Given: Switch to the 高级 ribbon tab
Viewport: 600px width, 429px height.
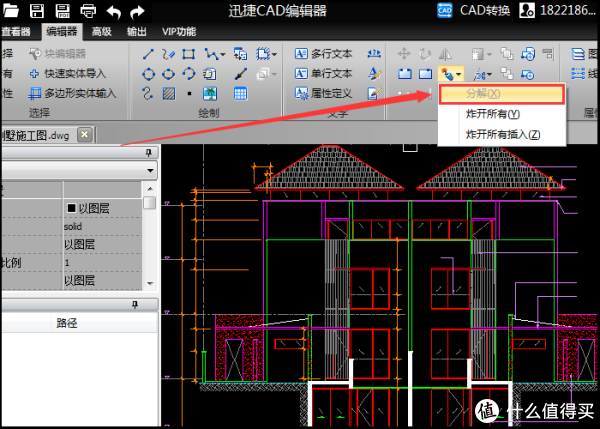Looking at the screenshot, I should click(x=101, y=31).
